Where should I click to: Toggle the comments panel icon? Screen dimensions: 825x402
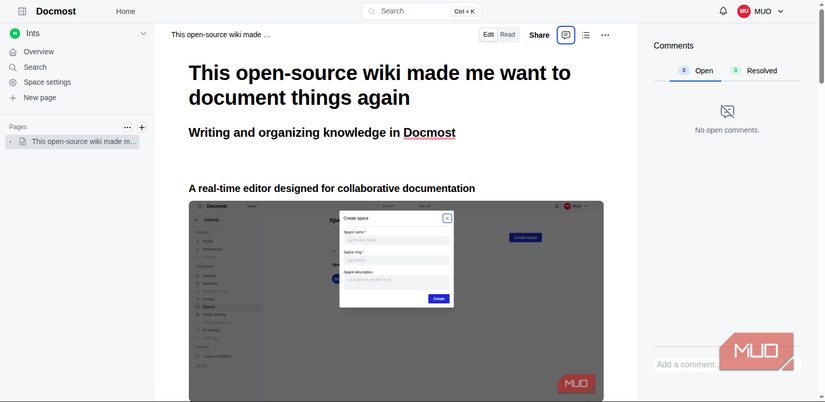point(566,35)
